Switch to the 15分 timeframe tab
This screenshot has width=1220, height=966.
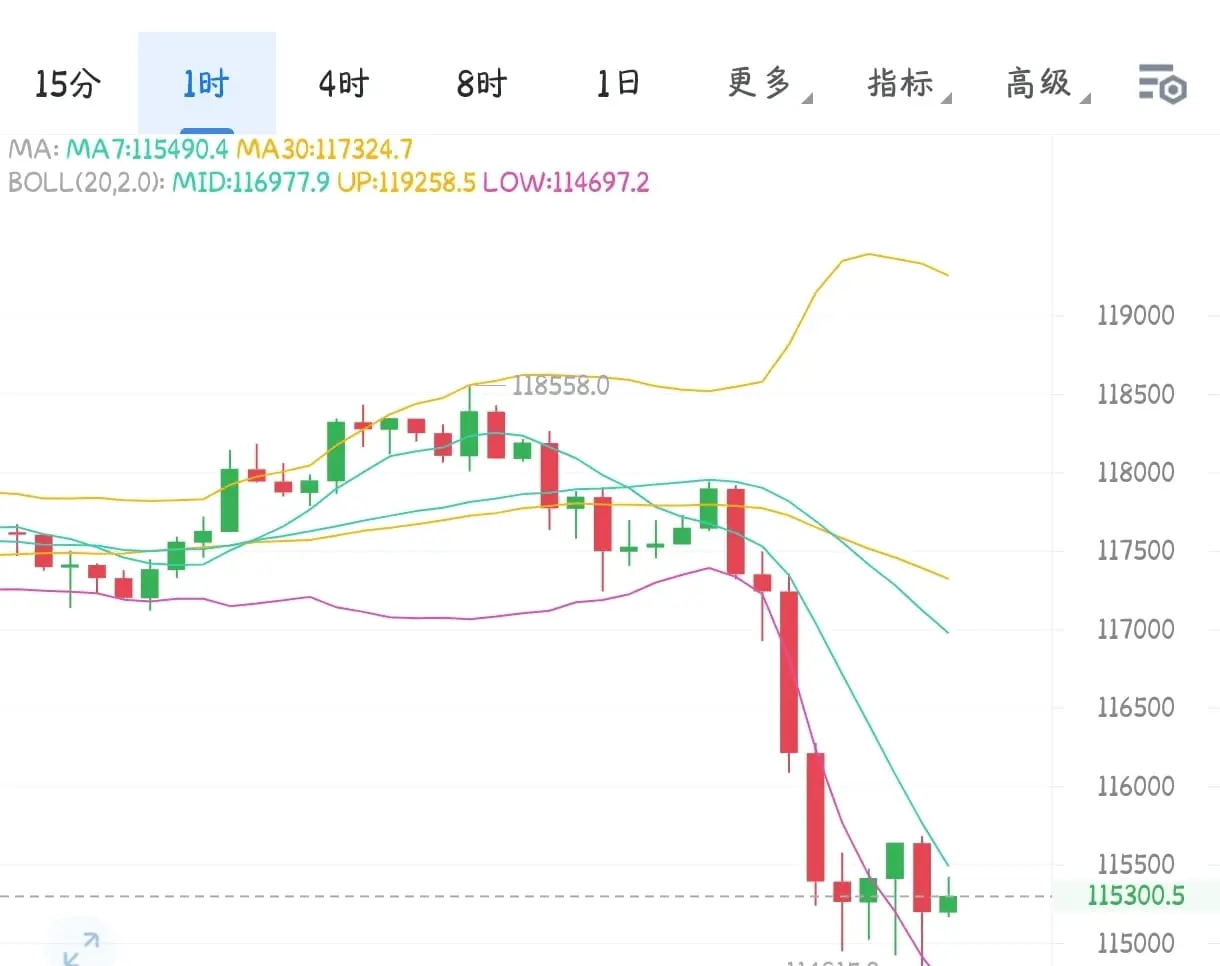coord(68,84)
